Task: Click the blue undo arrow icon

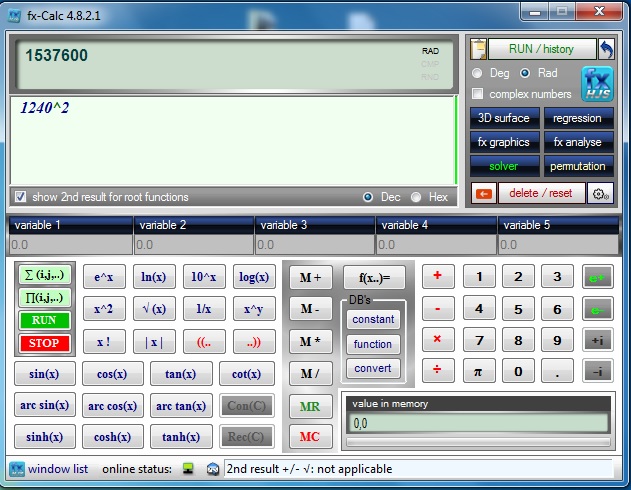Action: (606, 49)
